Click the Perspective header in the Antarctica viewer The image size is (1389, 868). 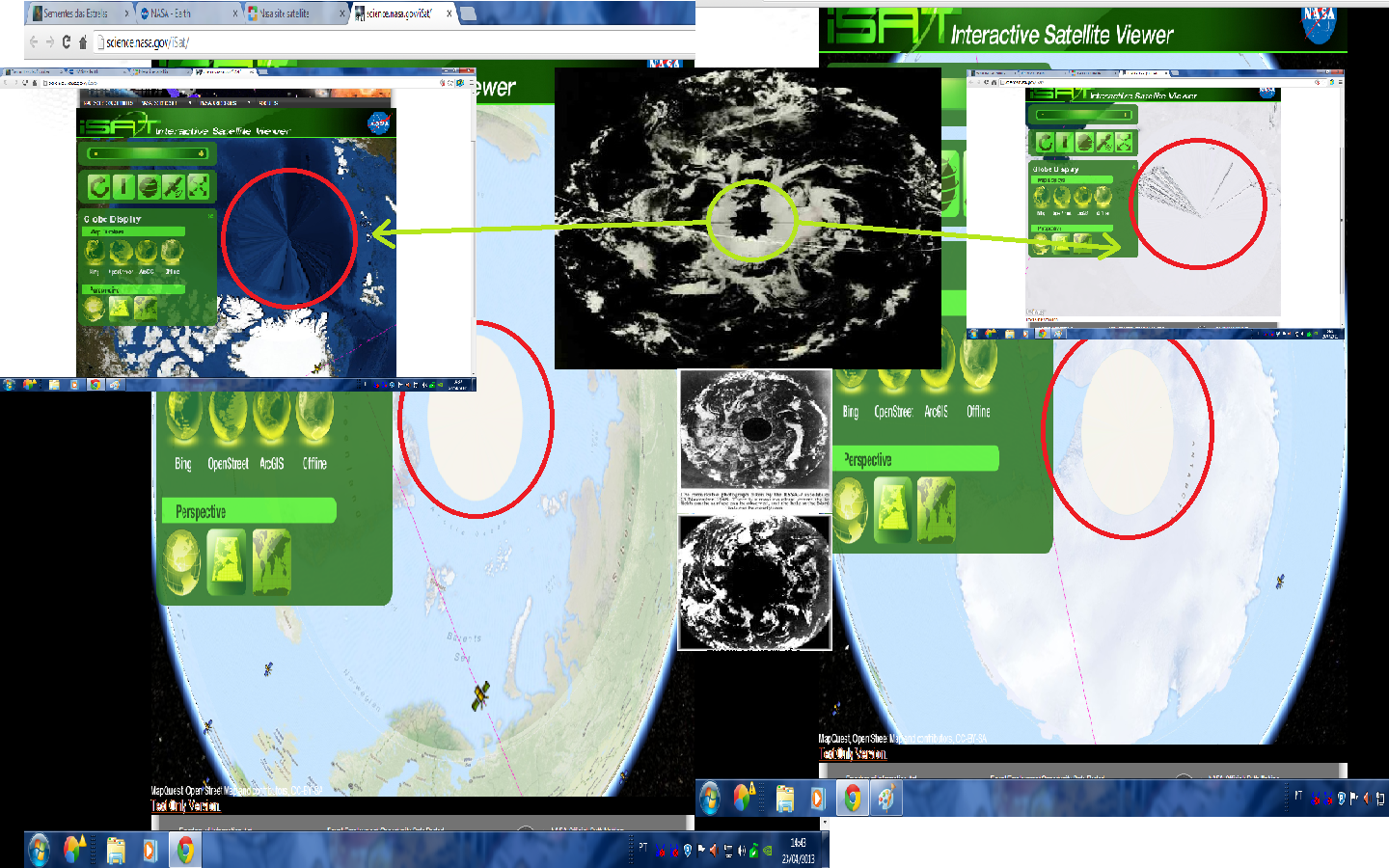point(914,459)
